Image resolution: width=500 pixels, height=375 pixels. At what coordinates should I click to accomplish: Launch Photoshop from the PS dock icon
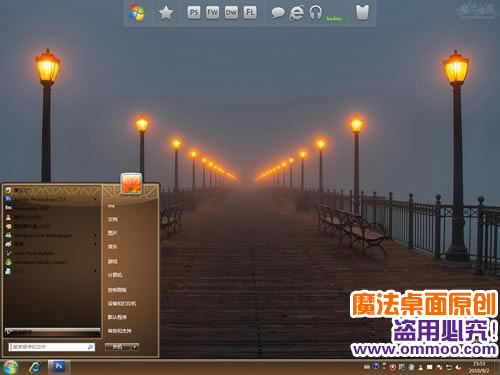point(194,13)
